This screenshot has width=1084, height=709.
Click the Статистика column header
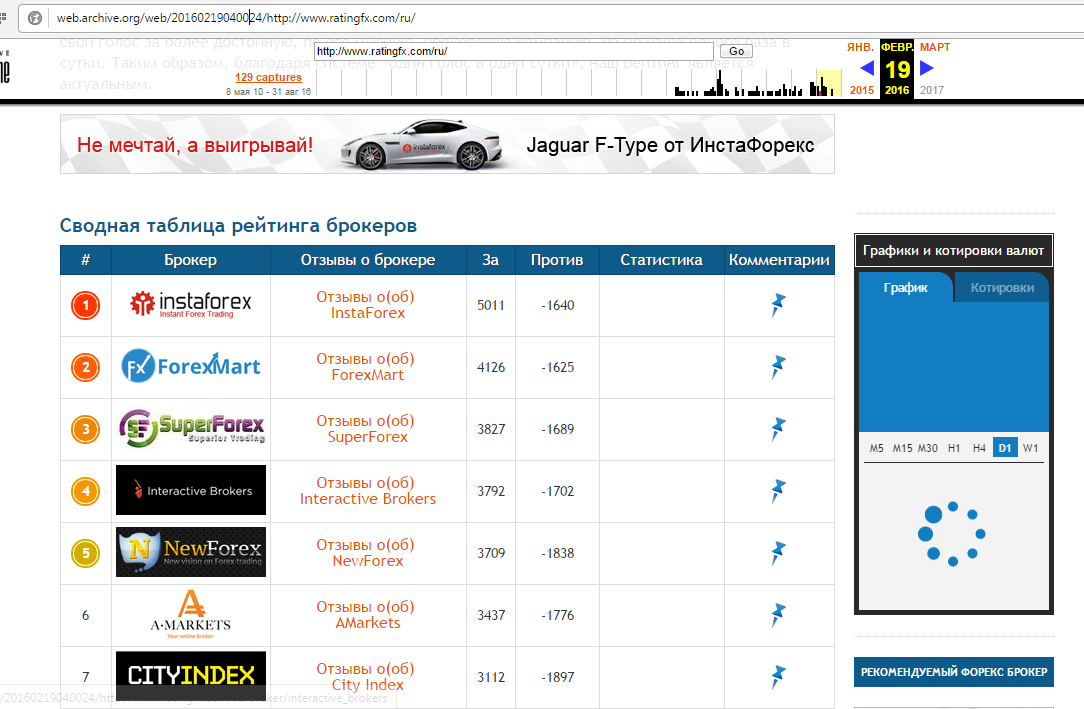click(662, 260)
